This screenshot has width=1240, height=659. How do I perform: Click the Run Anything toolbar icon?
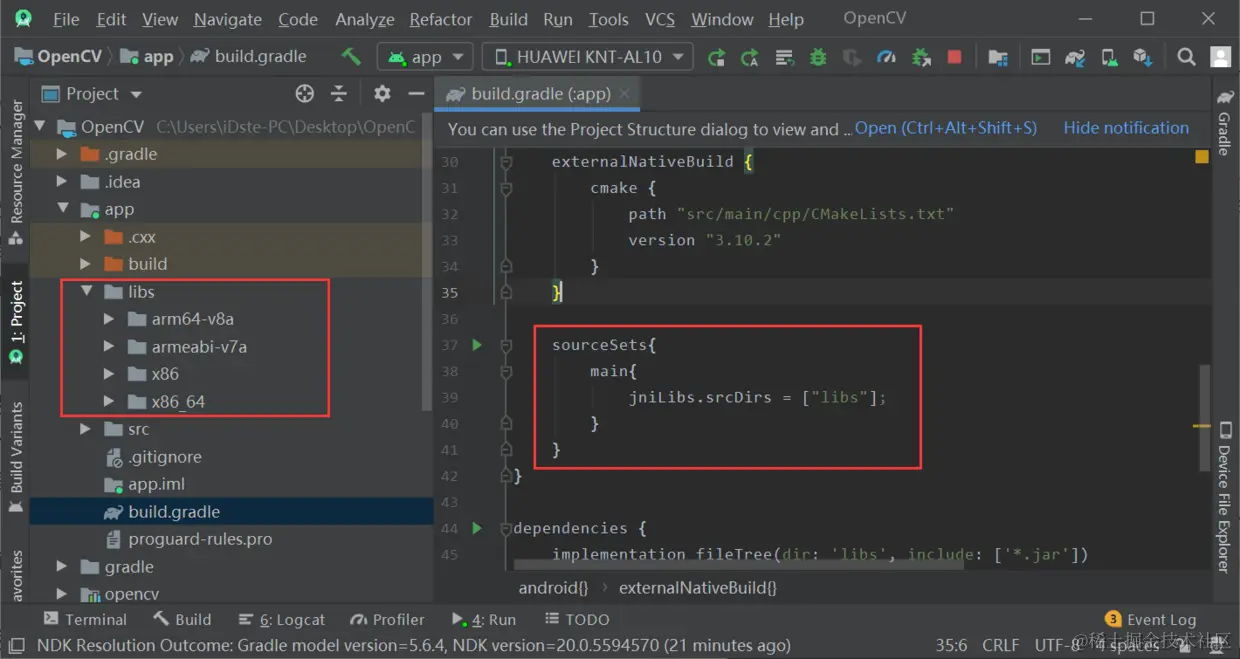coord(1041,57)
